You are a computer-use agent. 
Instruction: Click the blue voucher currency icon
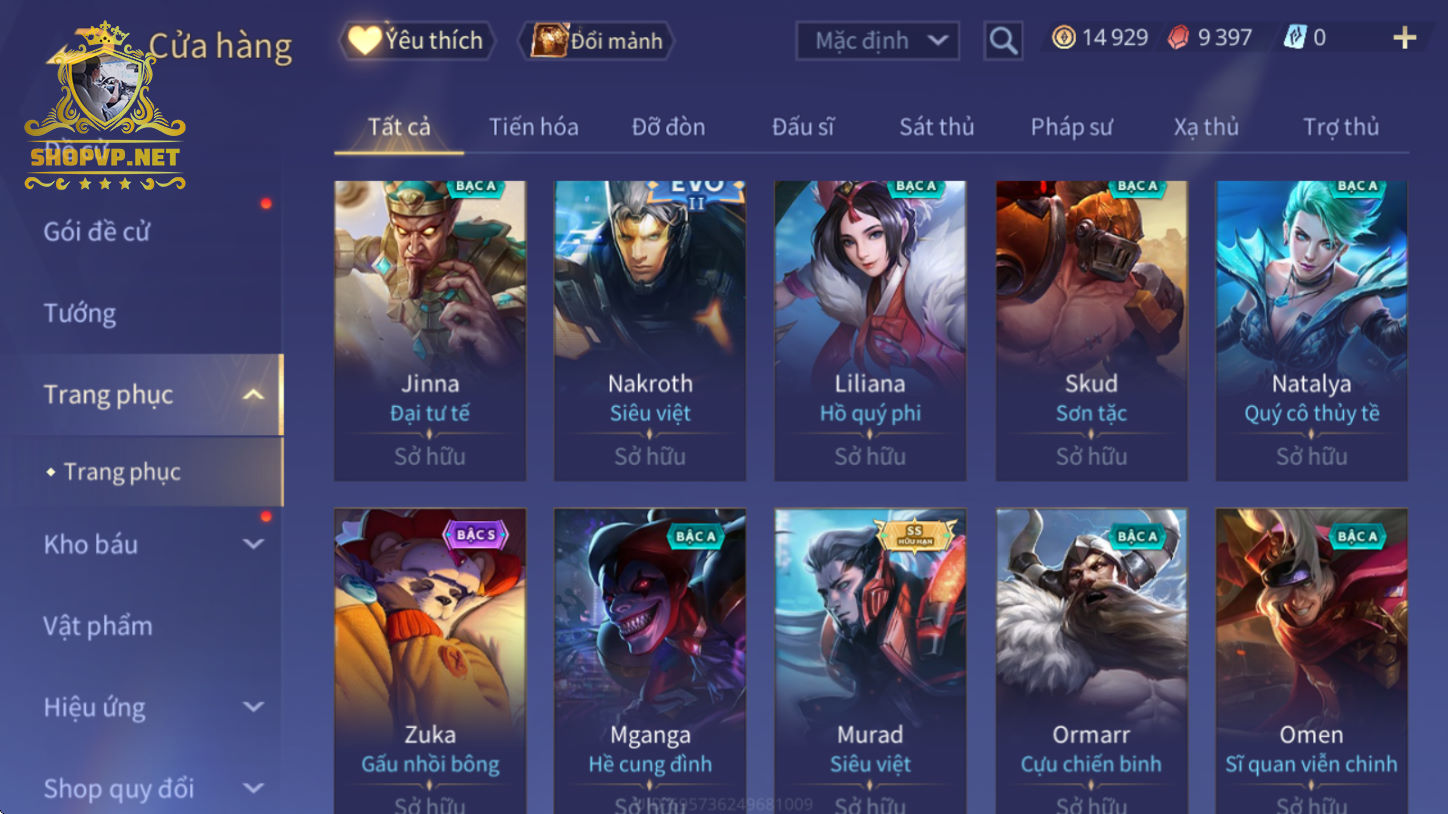point(1295,38)
